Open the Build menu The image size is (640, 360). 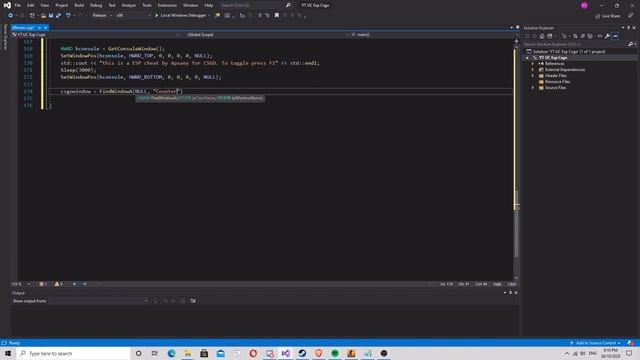coord(79,5)
